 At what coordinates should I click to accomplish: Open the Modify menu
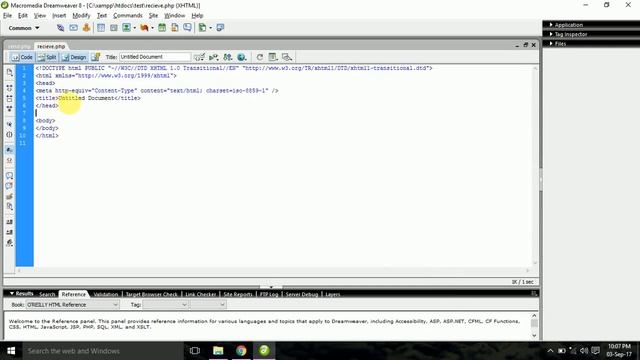tap(81, 16)
